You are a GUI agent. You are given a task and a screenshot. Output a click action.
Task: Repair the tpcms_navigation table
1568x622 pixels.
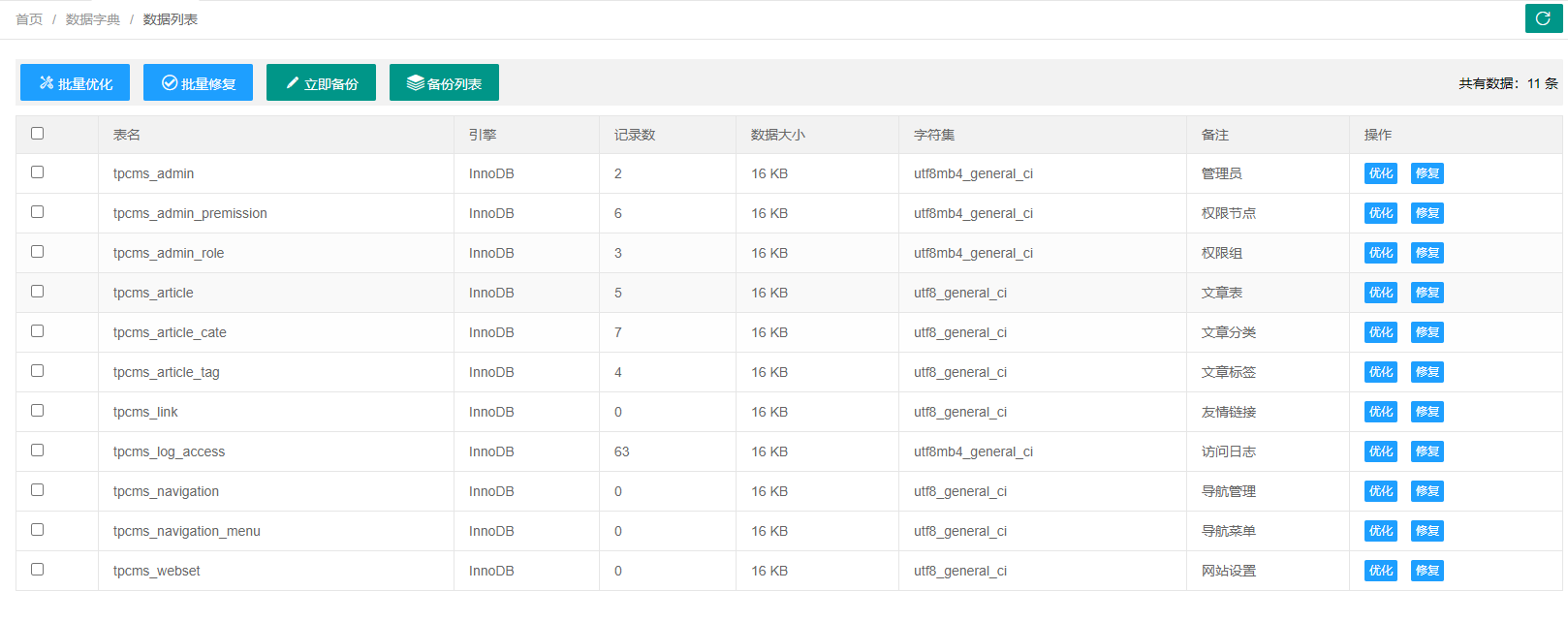[x=1427, y=491]
